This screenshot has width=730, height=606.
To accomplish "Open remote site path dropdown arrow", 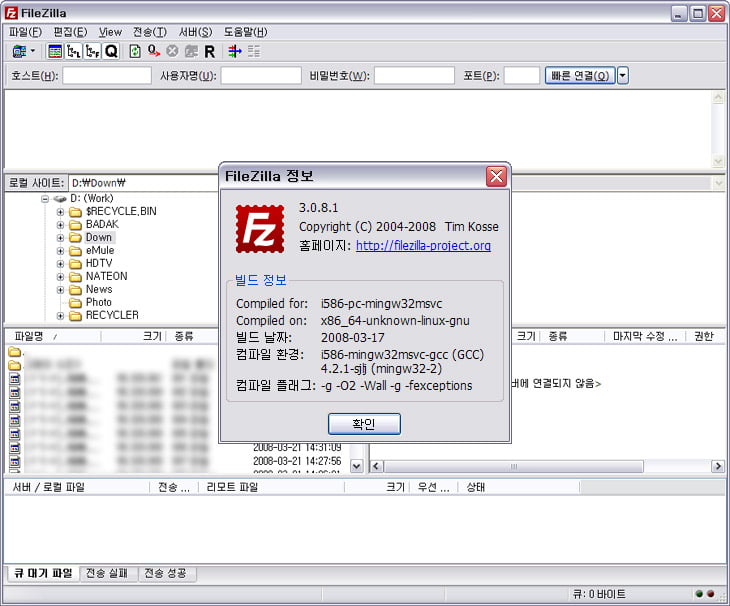I will click(x=717, y=183).
